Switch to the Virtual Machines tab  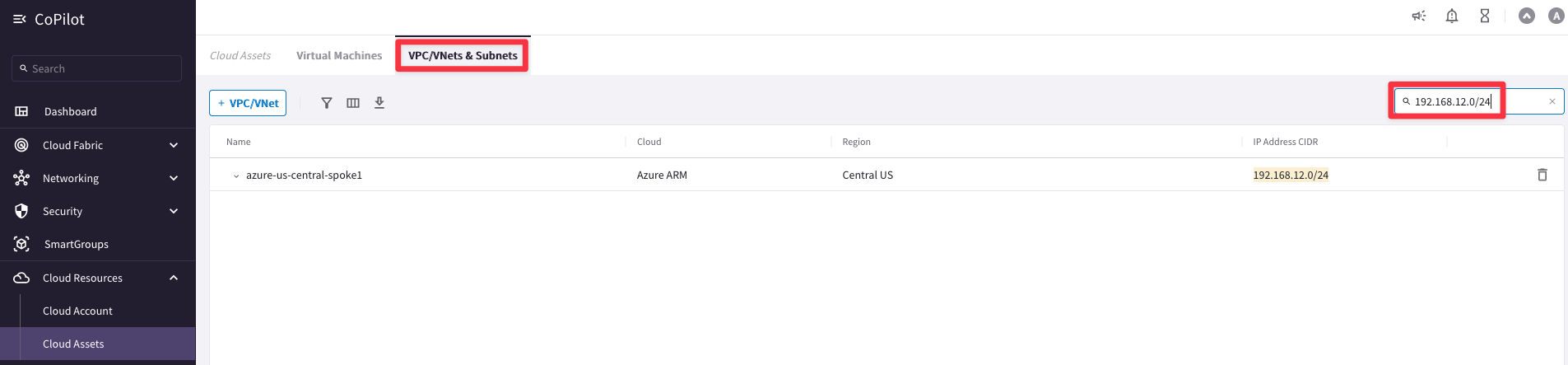tap(339, 55)
